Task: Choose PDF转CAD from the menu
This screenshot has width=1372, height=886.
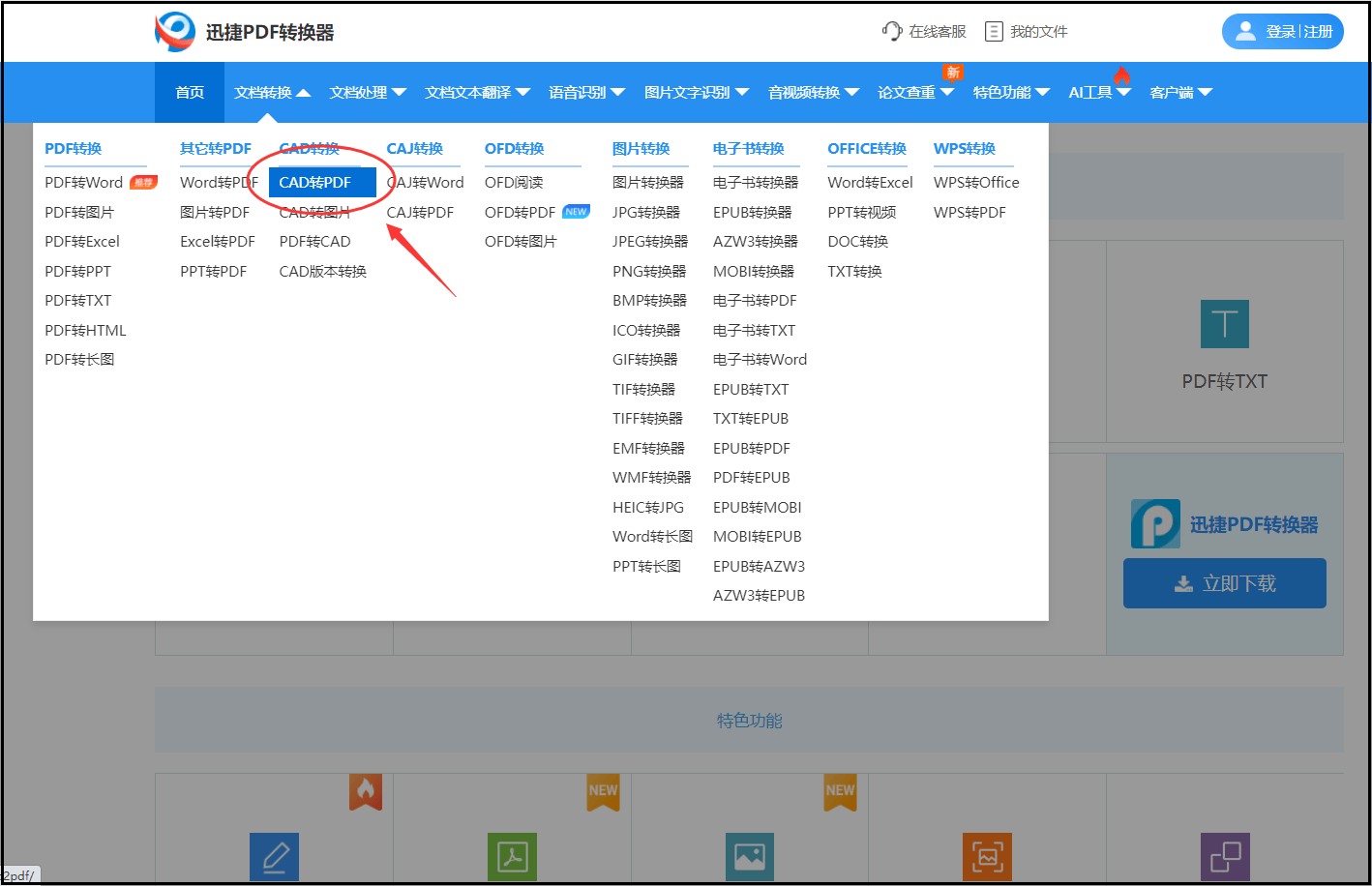Action: [x=315, y=241]
